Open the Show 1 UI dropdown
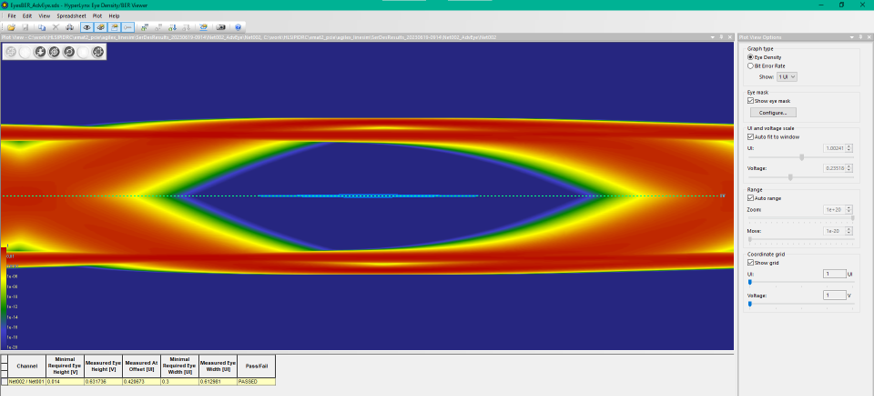874x396 pixels. [x=787, y=77]
